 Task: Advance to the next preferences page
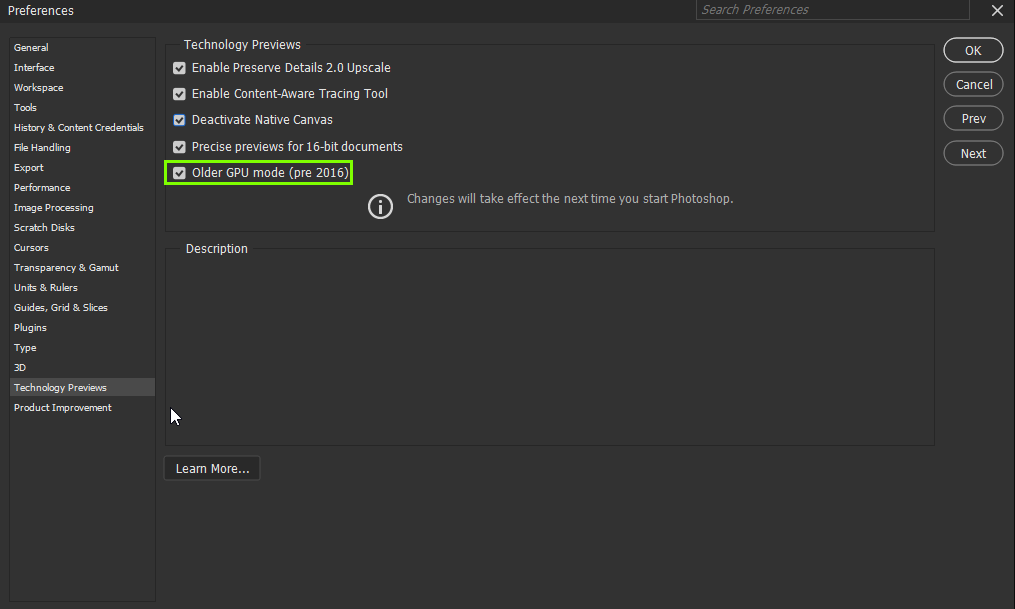click(972, 152)
